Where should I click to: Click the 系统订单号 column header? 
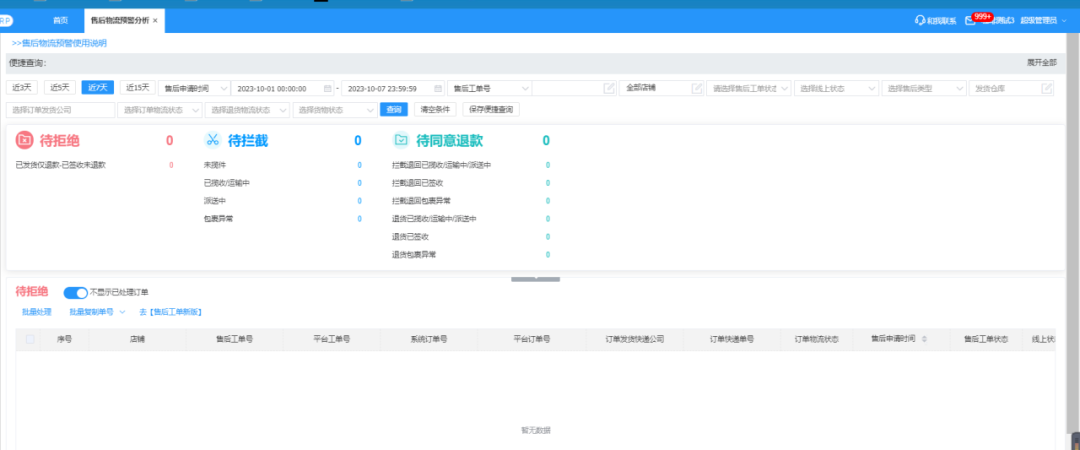click(428, 339)
